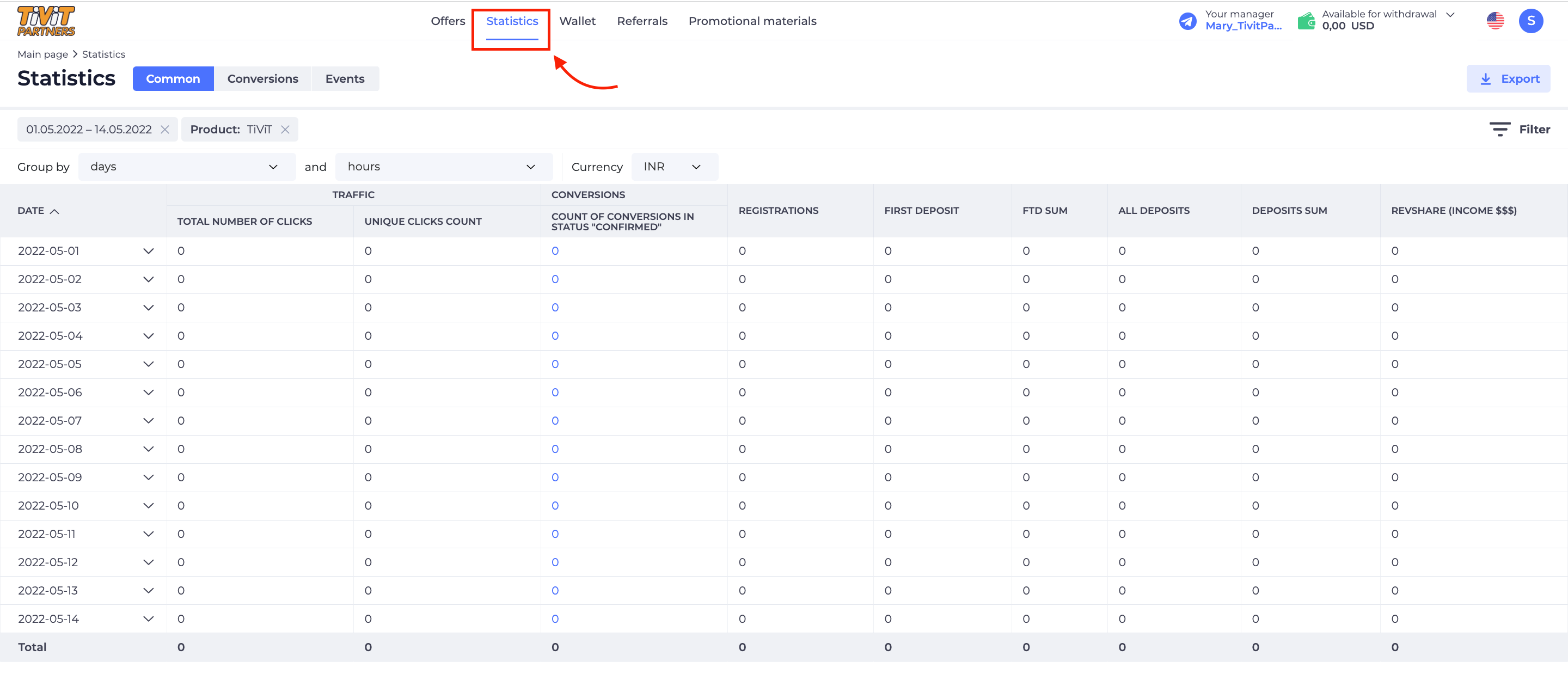Remove the date range filter chip

(x=164, y=130)
